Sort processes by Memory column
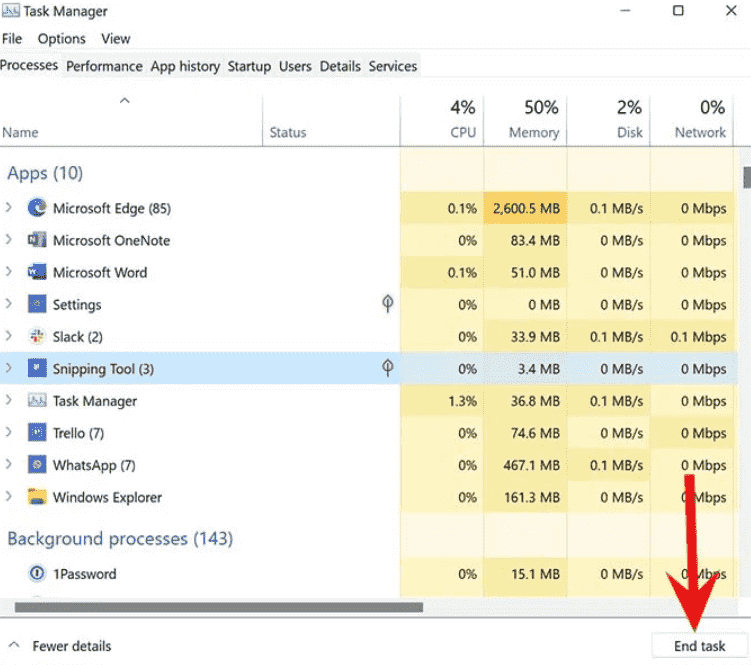 (525, 120)
